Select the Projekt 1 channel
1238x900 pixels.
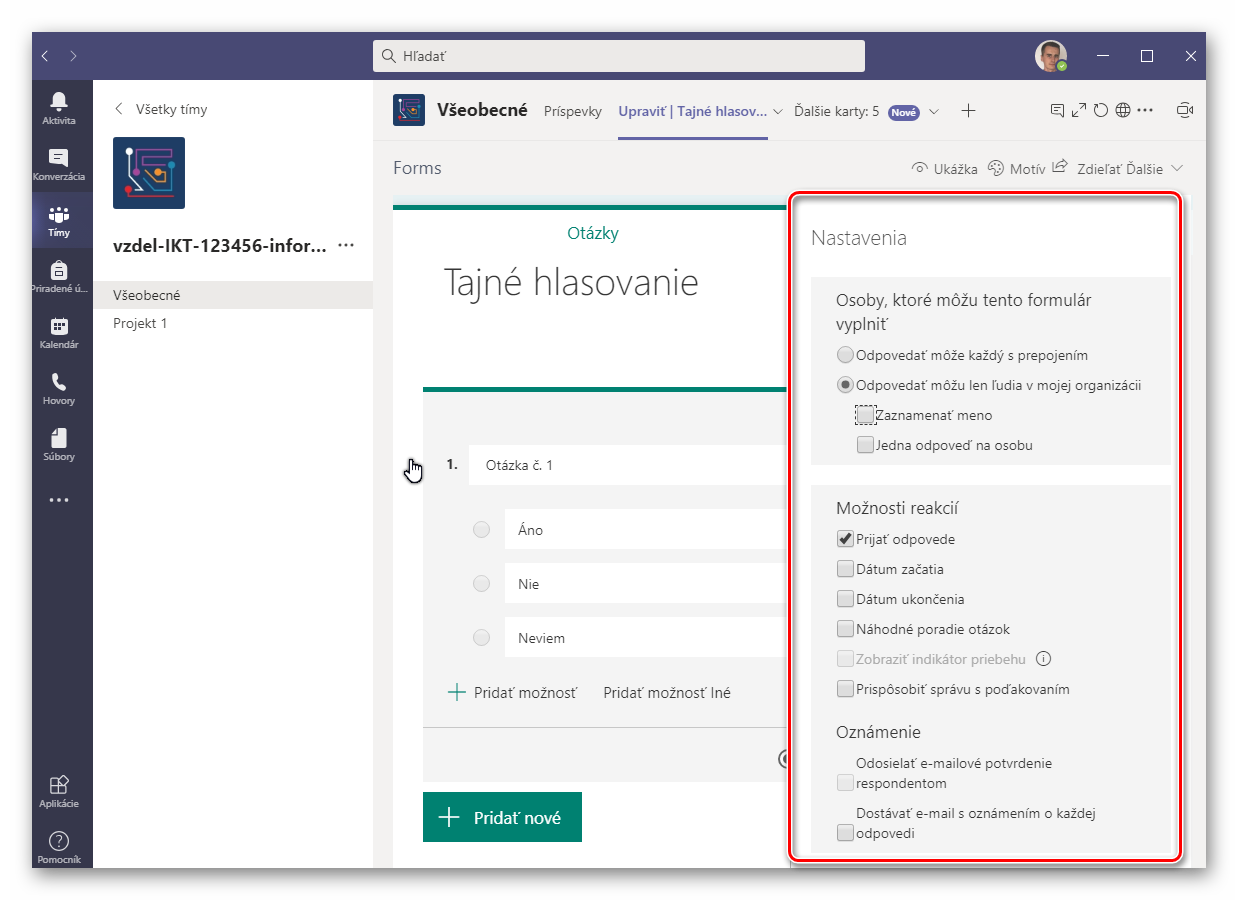point(140,324)
